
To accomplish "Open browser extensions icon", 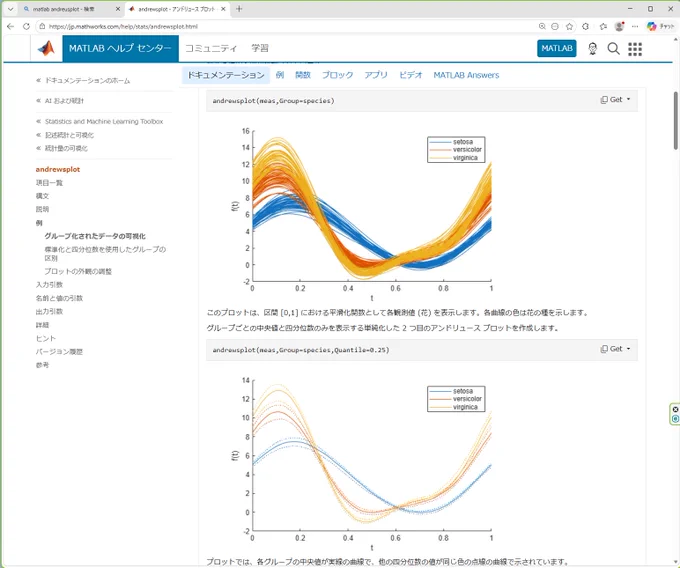I will [585, 26].
